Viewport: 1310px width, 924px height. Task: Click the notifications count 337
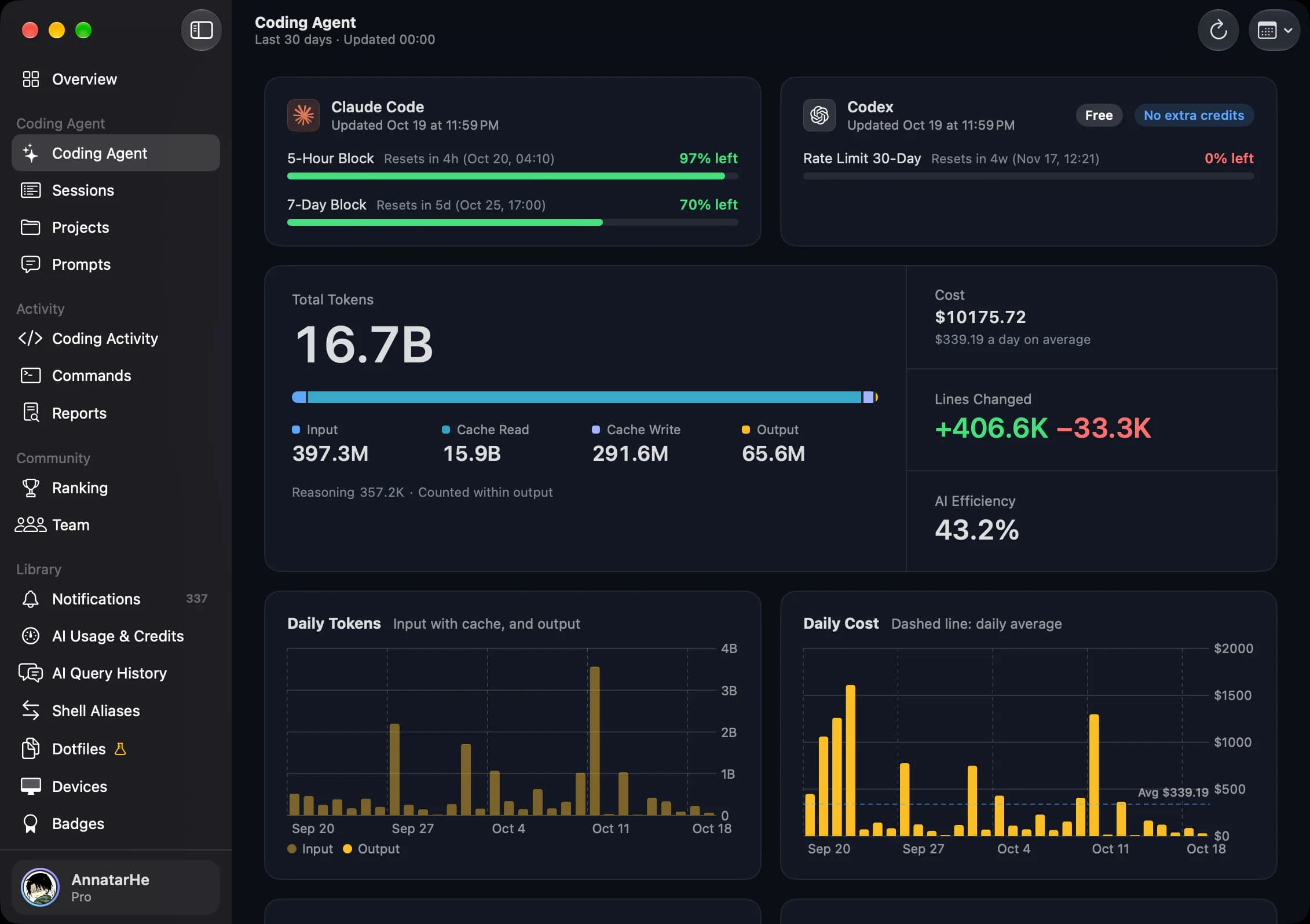196,599
